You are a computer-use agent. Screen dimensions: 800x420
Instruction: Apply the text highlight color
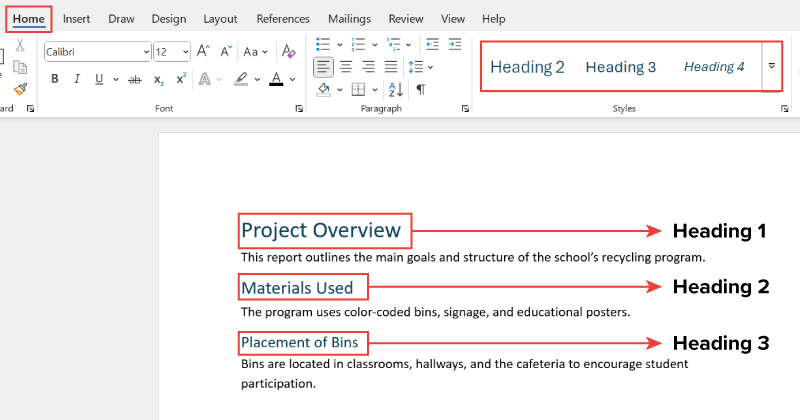pyautogui.click(x=241, y=79)
